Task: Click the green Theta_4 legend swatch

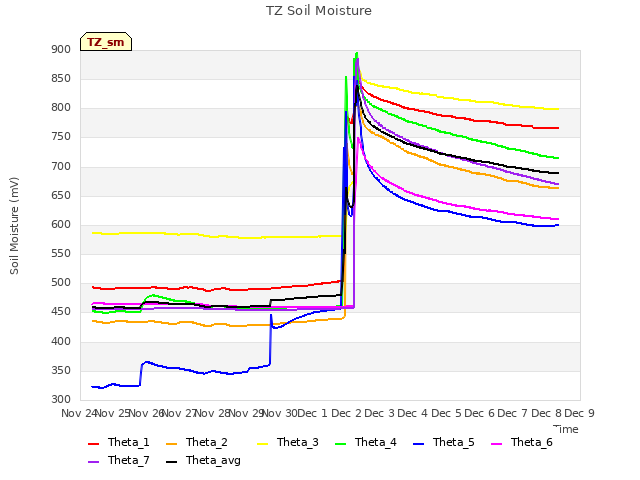Action: [x=340, y=444]
